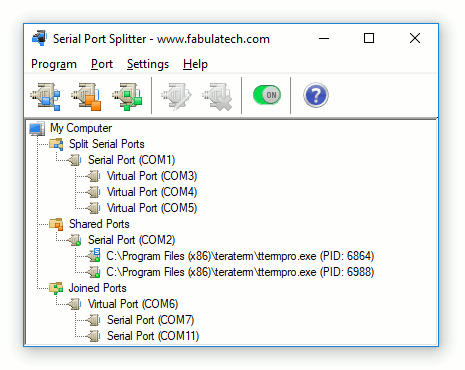Click the connector icon beside Virtual Port (COM5)
The height and width of the screenshot is (370, 465).
click(93, 208)
